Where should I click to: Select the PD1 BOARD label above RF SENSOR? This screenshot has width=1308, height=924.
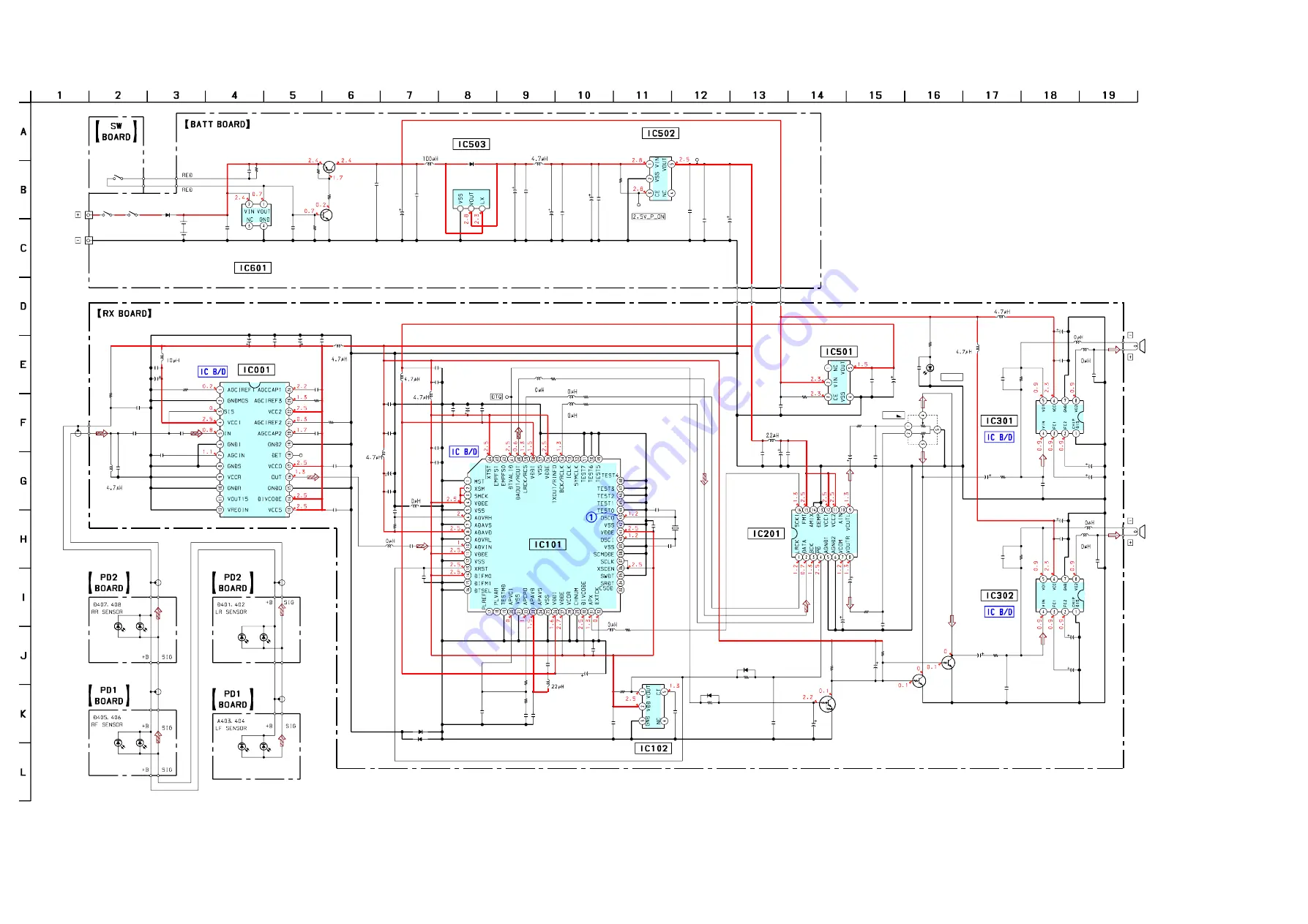[109, 695]
